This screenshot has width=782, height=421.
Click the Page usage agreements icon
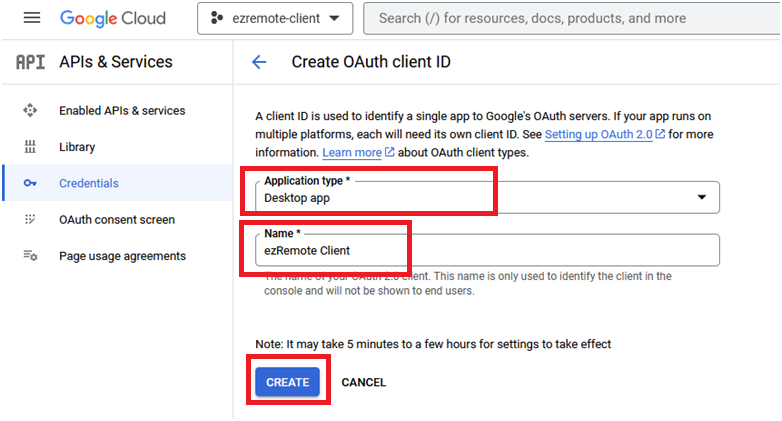point(30,256)
